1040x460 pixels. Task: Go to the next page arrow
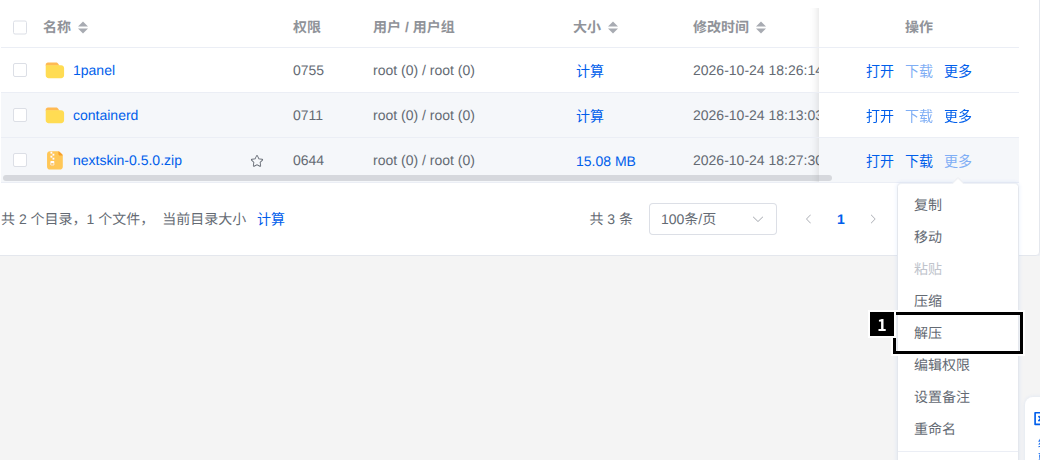pyautogui.click(x=873, y=219)
